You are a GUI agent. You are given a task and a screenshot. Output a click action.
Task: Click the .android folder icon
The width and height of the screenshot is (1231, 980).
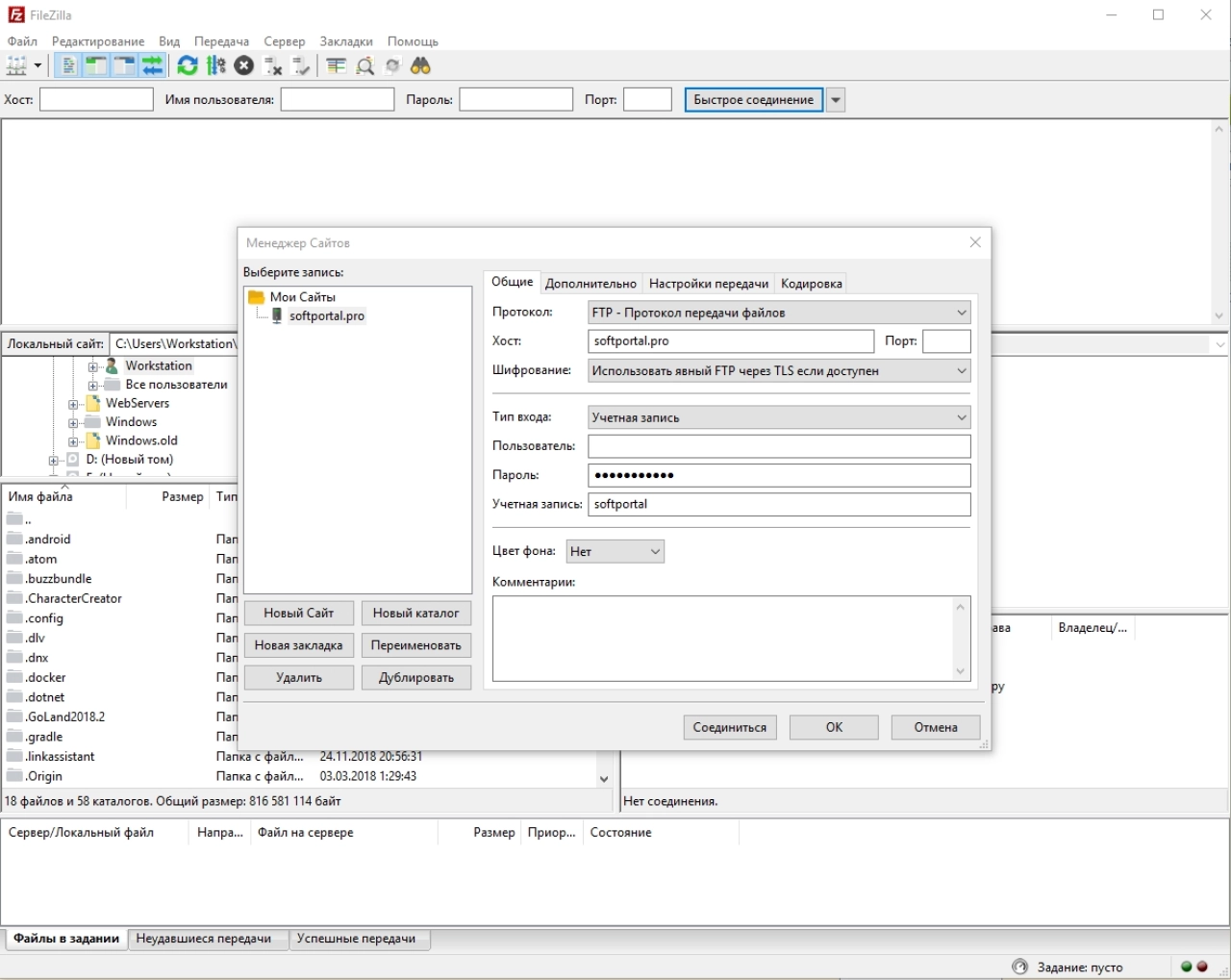(x=14, y=539)
